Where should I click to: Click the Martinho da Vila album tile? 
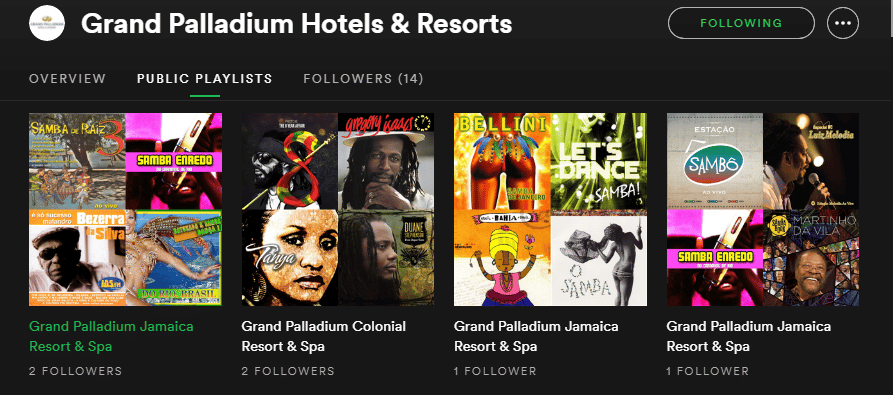tap(811, 258)
